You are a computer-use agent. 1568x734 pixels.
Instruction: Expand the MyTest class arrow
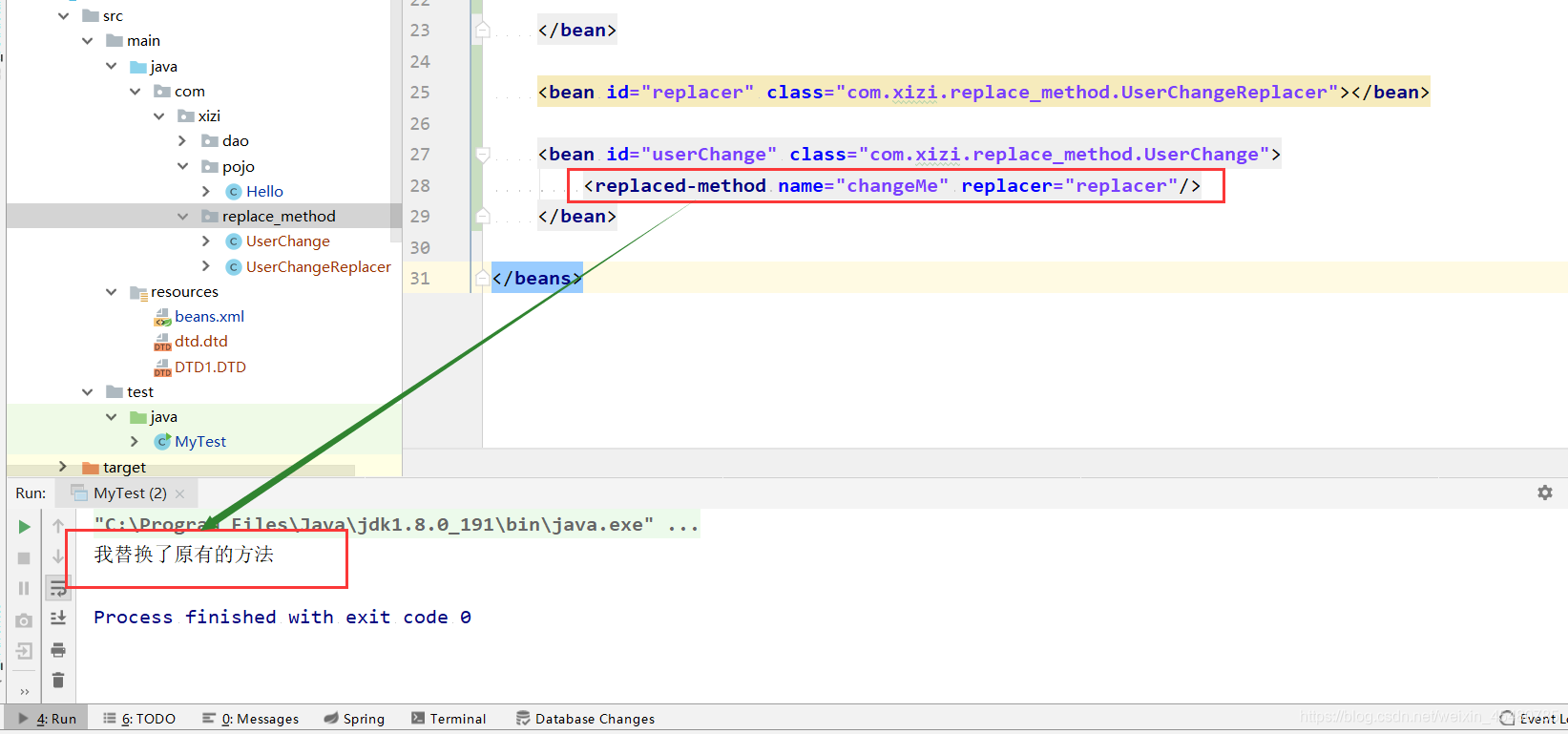[x=135, y=441]
